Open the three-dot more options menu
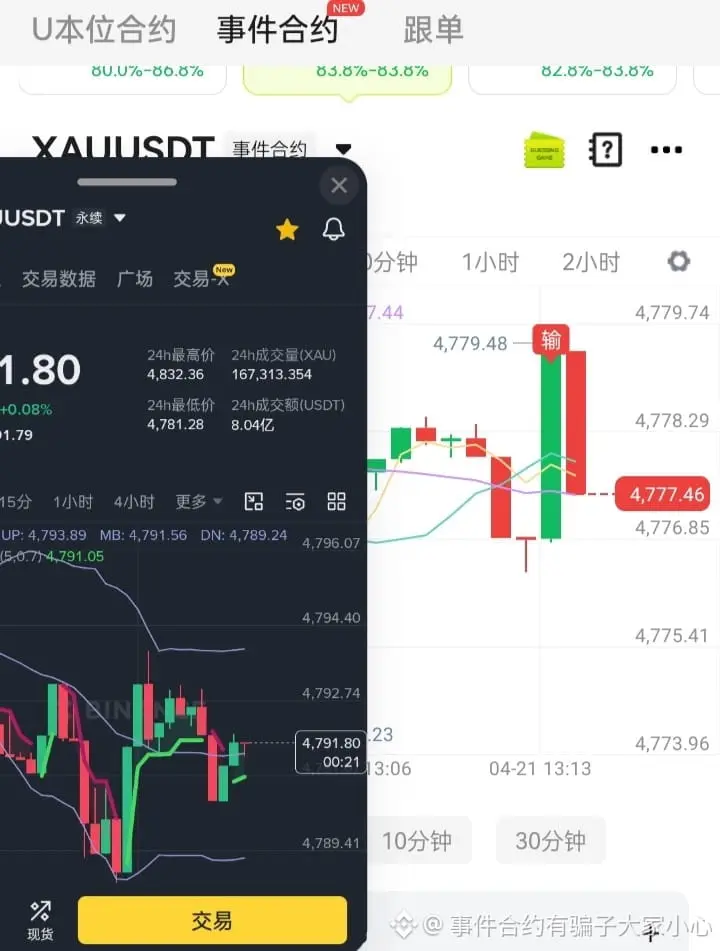The image size is (720, 951). pyautogui.click(x=666, y=150)
